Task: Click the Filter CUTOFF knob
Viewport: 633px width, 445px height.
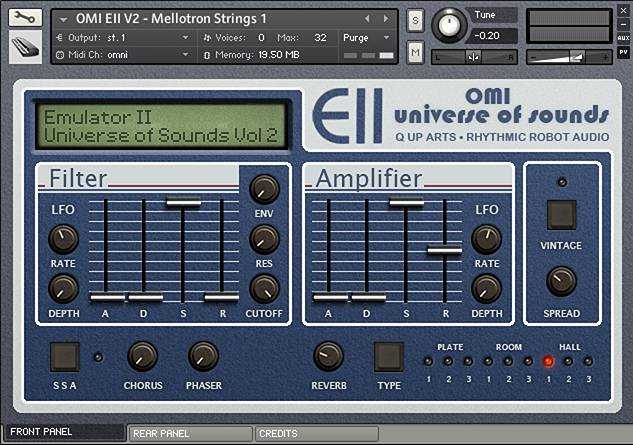Action: click(x=264, y=289)
